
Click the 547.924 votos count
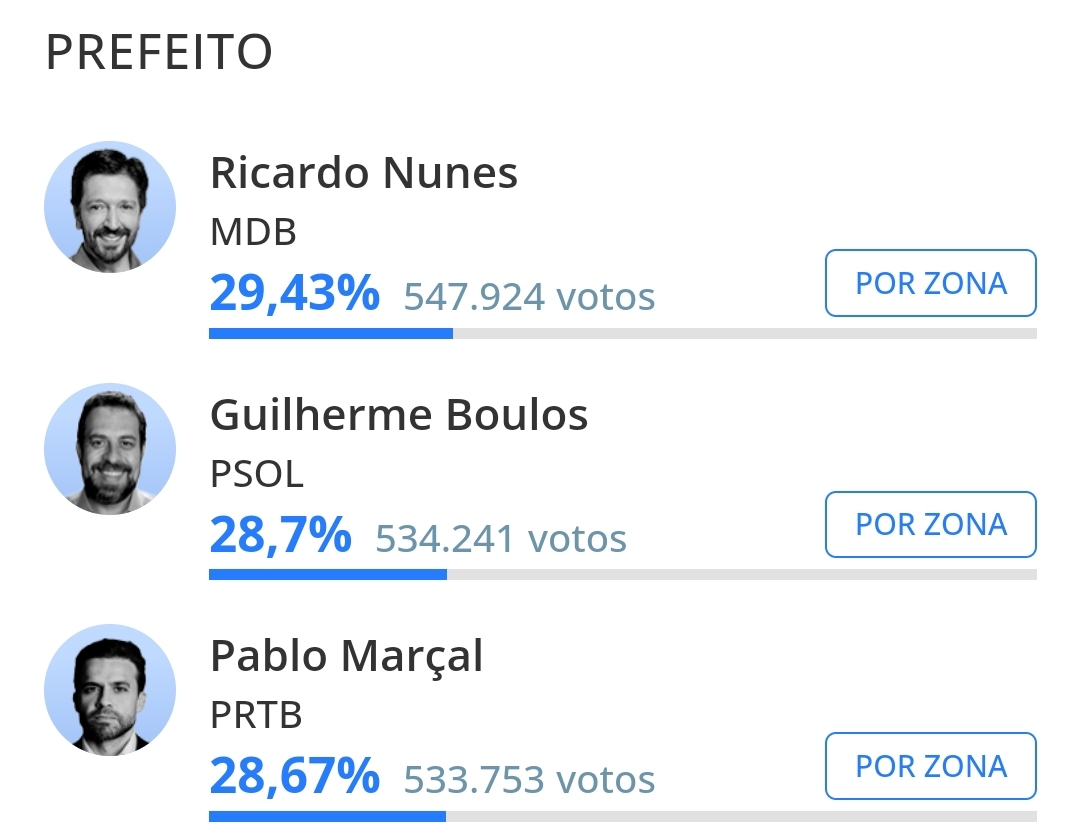pos(529,297)
